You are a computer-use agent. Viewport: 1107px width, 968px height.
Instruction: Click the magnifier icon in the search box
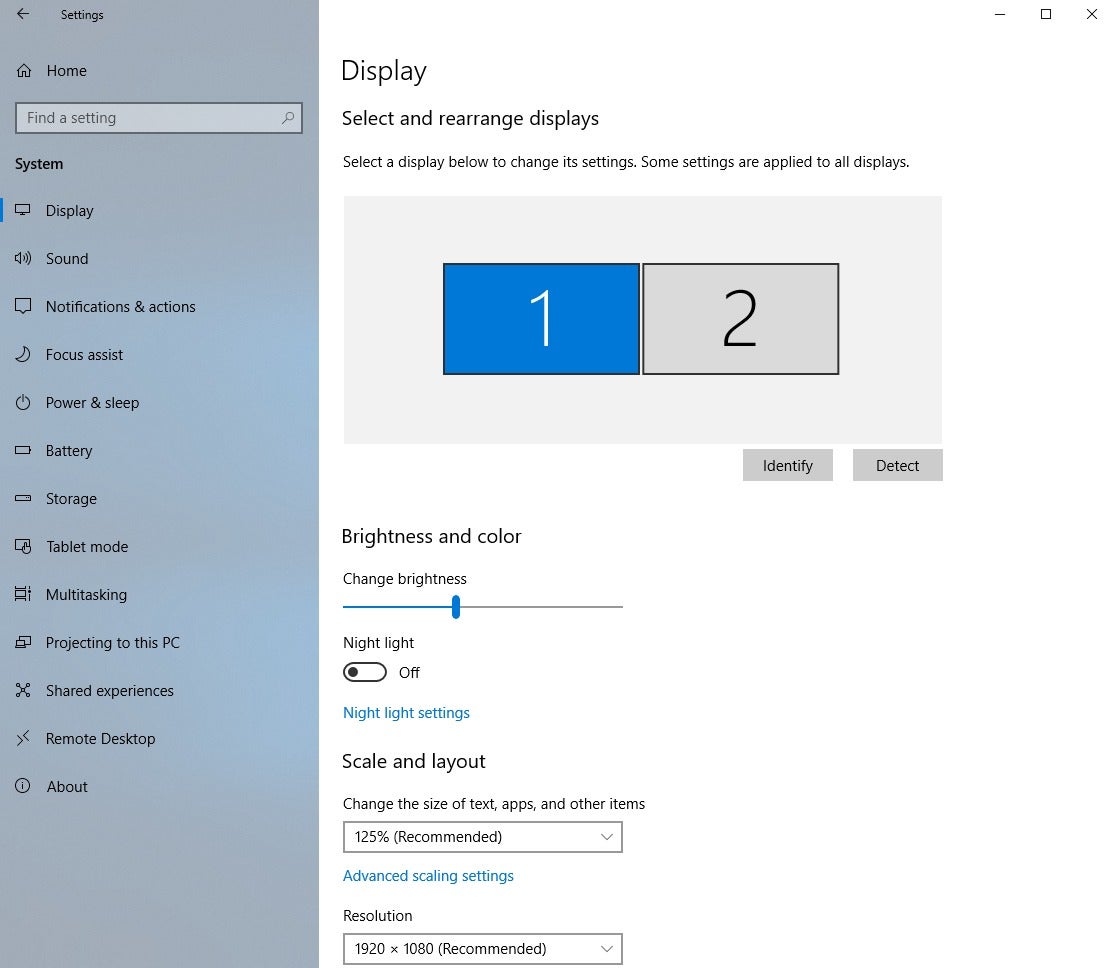[287, 118]
